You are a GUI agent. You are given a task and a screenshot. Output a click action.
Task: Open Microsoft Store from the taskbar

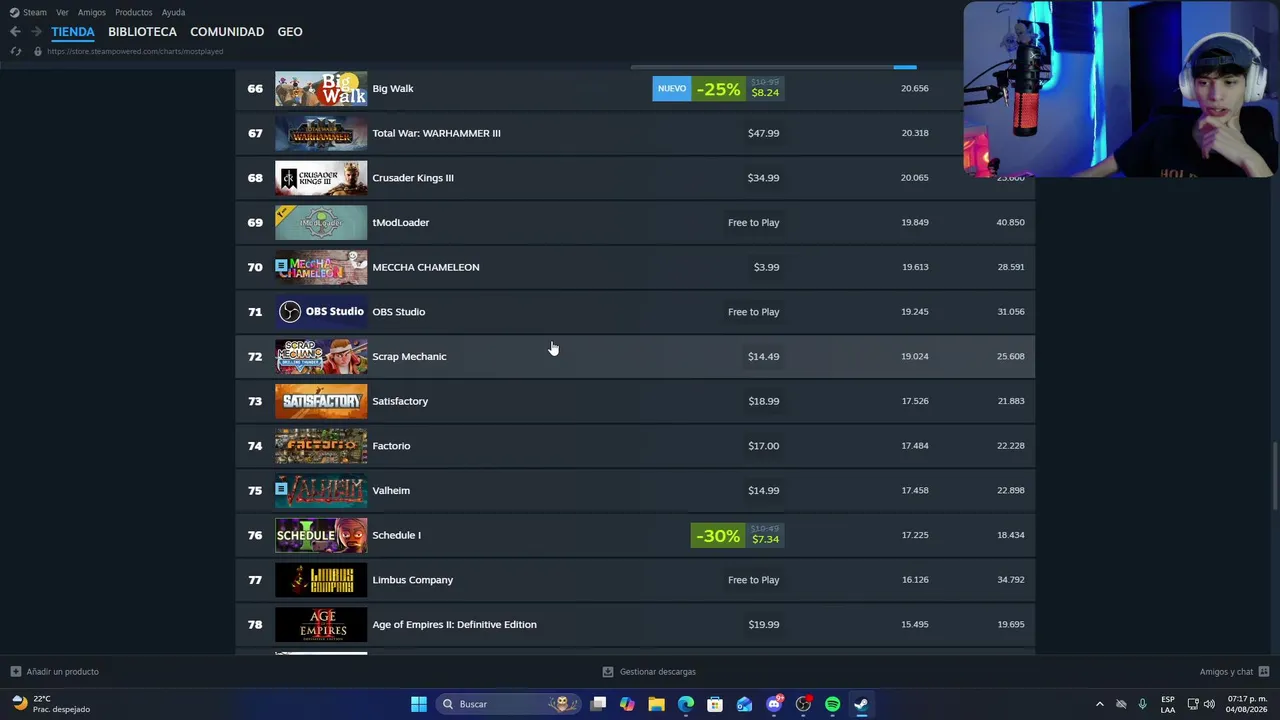[x=715, y=704]
